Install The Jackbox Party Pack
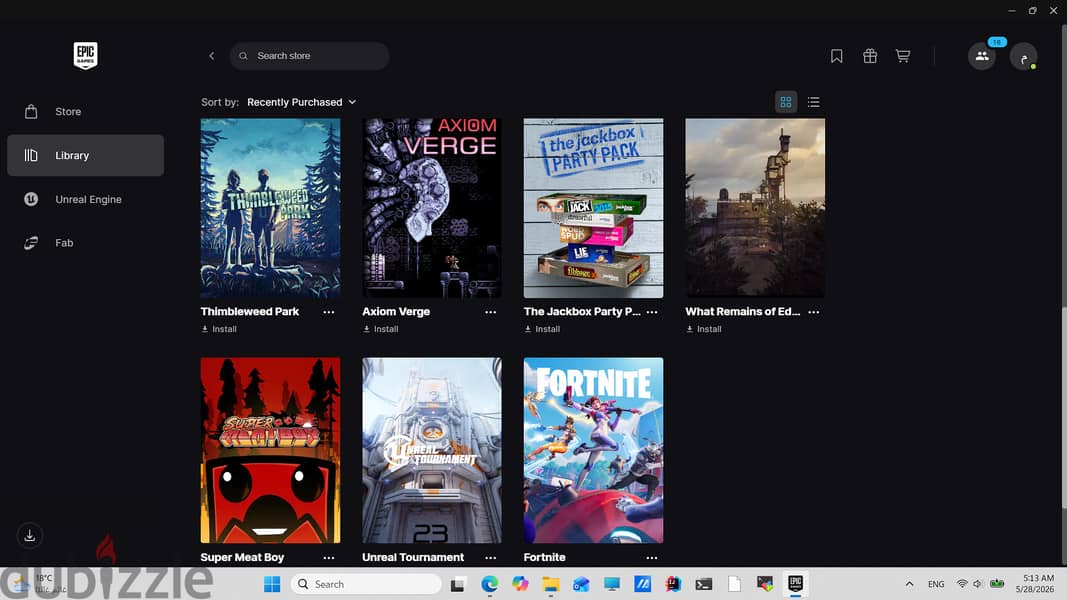This screenshot has height=600, width=1067. [542, 329]
